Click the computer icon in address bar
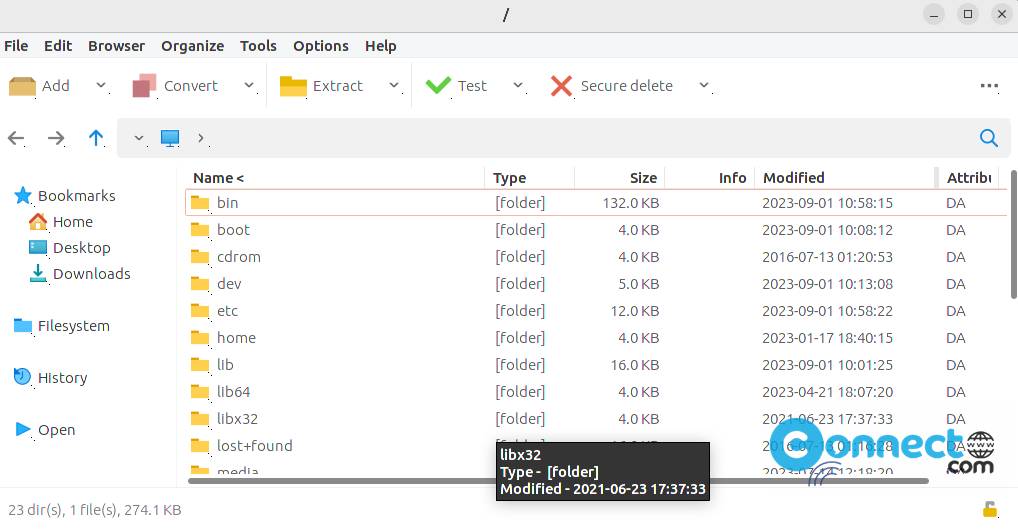This screenshot has width=1018, height=532. pyautogui.click(x=170, y=138)
